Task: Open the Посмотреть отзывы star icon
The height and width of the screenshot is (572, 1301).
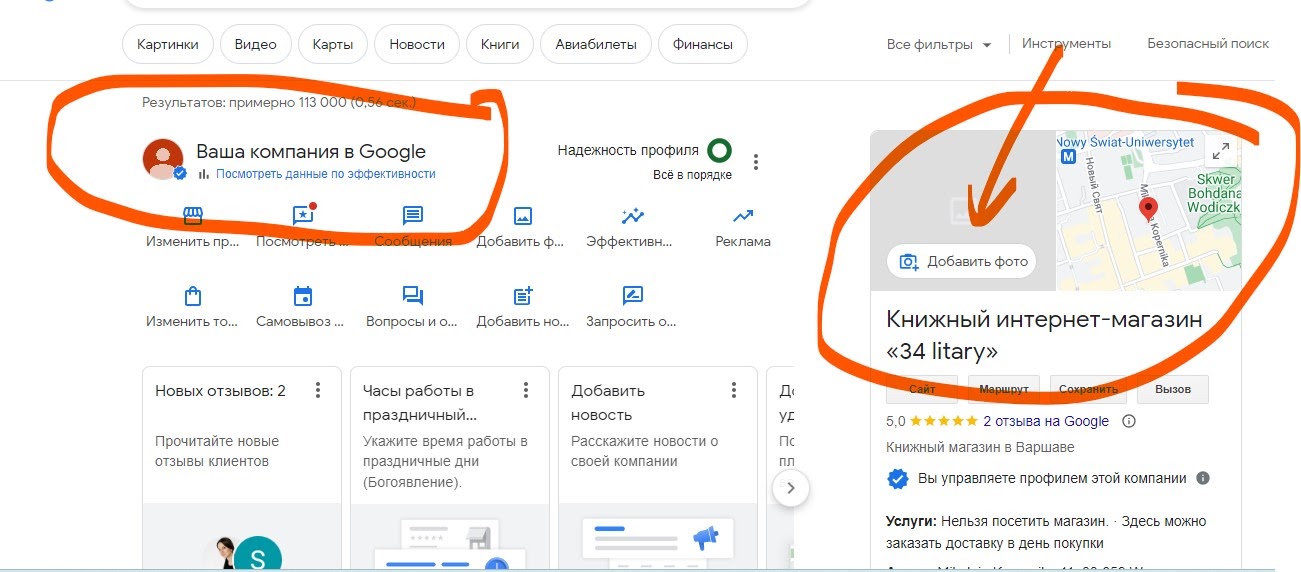Action: 302,216
